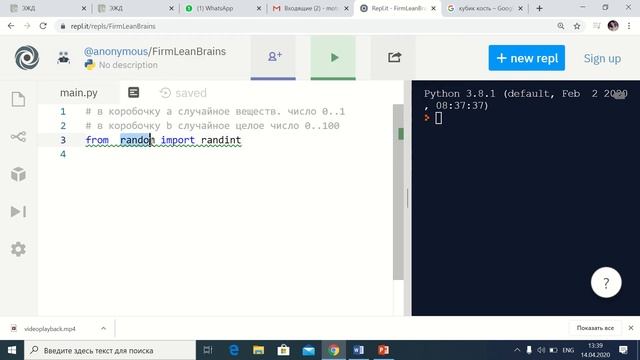640x360 pixels.
Task: Open the invite user button
Action: [273, 57]
